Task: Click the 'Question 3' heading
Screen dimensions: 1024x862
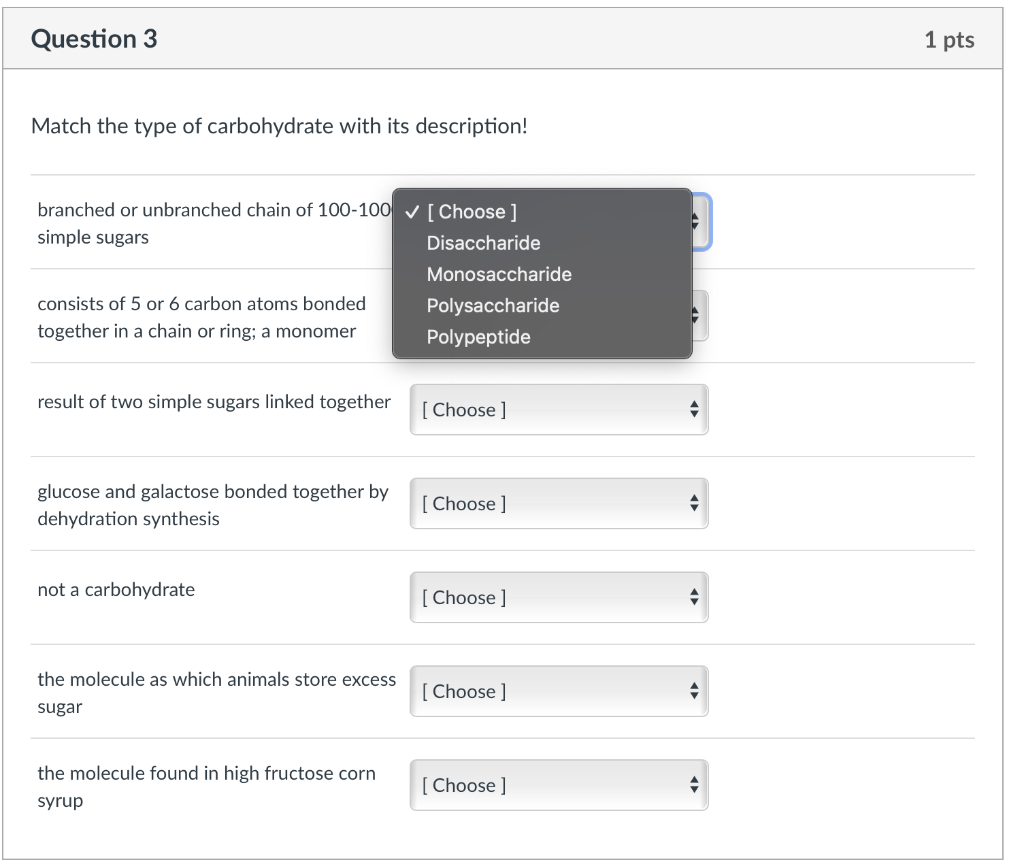Action: point(94,39)
